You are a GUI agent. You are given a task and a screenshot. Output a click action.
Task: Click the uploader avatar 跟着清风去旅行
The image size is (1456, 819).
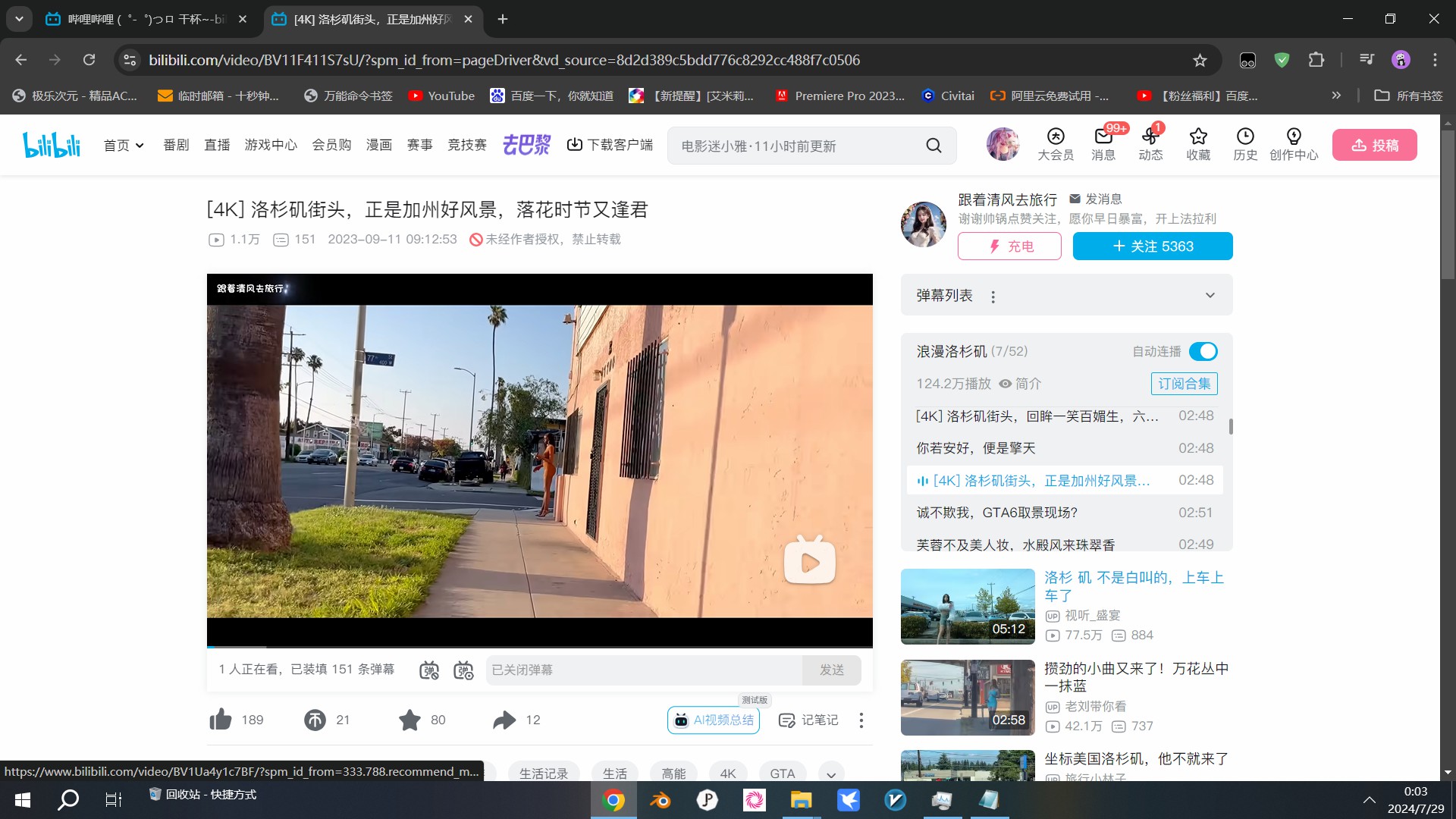click(x=923, y=224)
